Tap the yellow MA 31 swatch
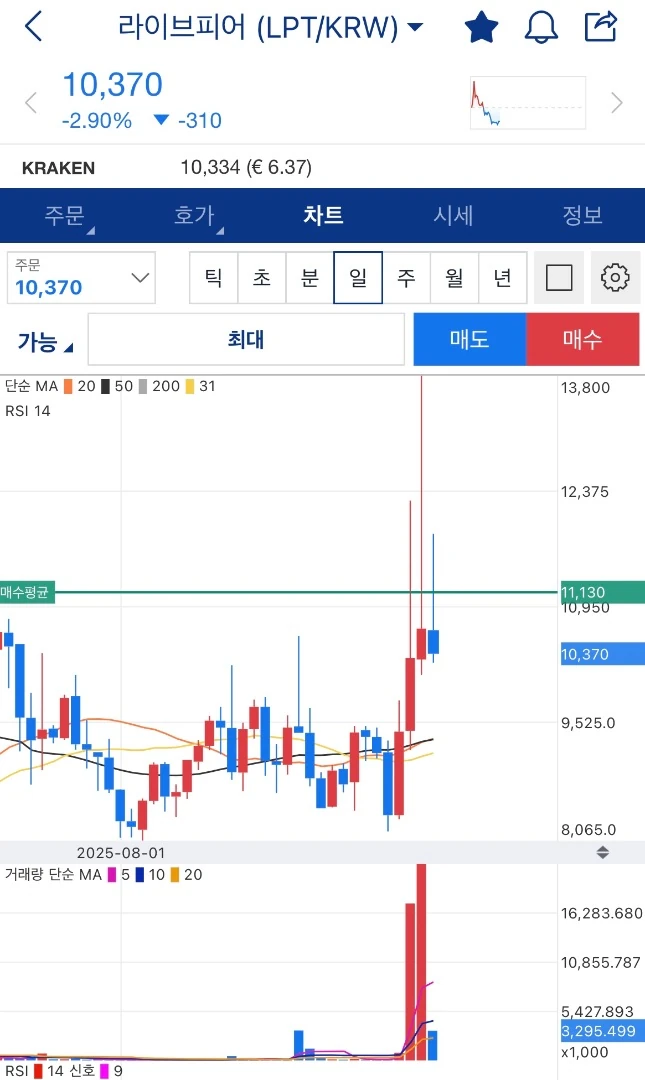The height and width of the screenshot is (1080, 645). [x=190, y=386]
